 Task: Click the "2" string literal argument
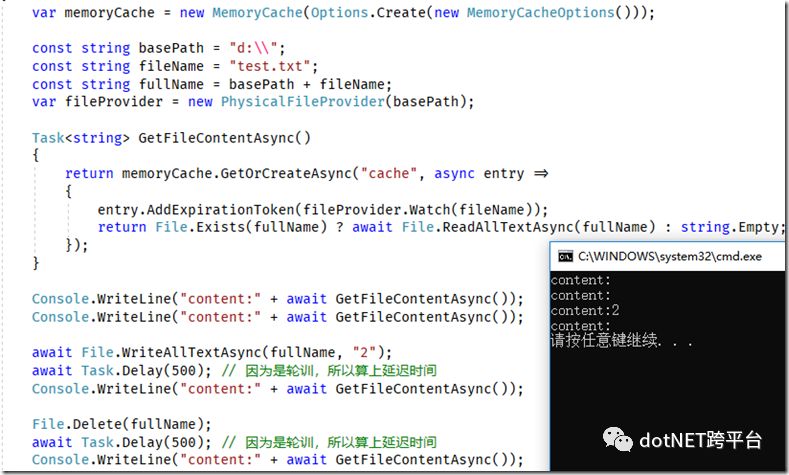[364, 353]
